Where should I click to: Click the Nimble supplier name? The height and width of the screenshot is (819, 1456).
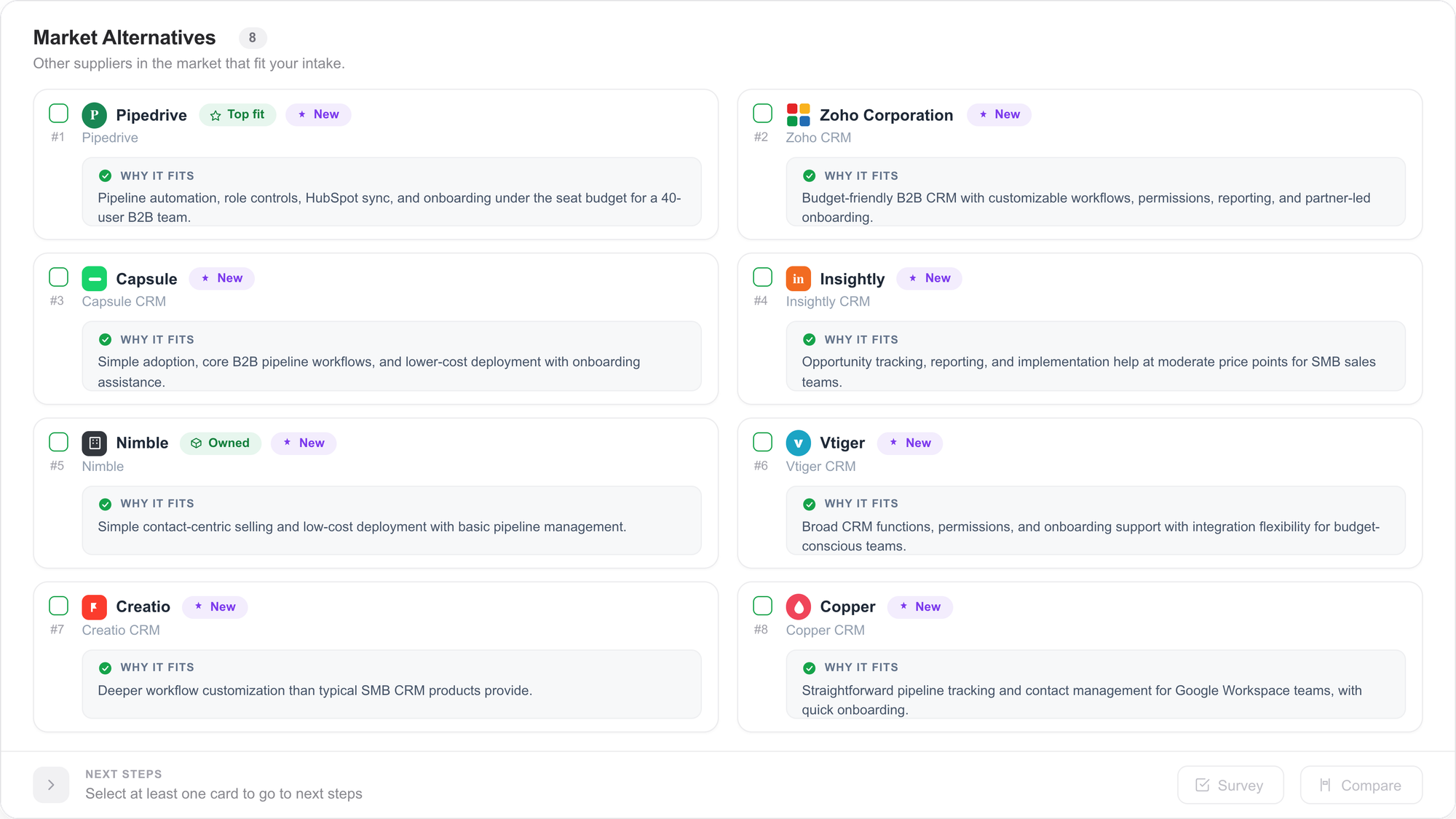[142, 443]
